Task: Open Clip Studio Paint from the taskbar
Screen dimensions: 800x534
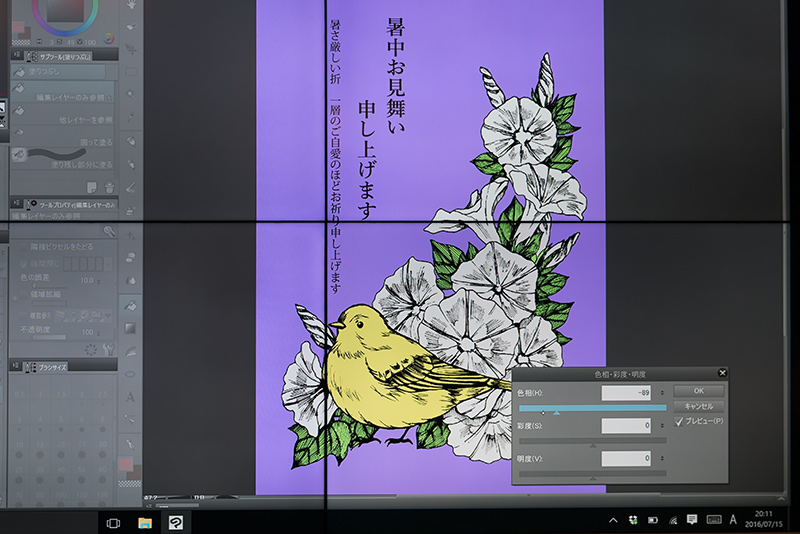Action: coord(176,522)
